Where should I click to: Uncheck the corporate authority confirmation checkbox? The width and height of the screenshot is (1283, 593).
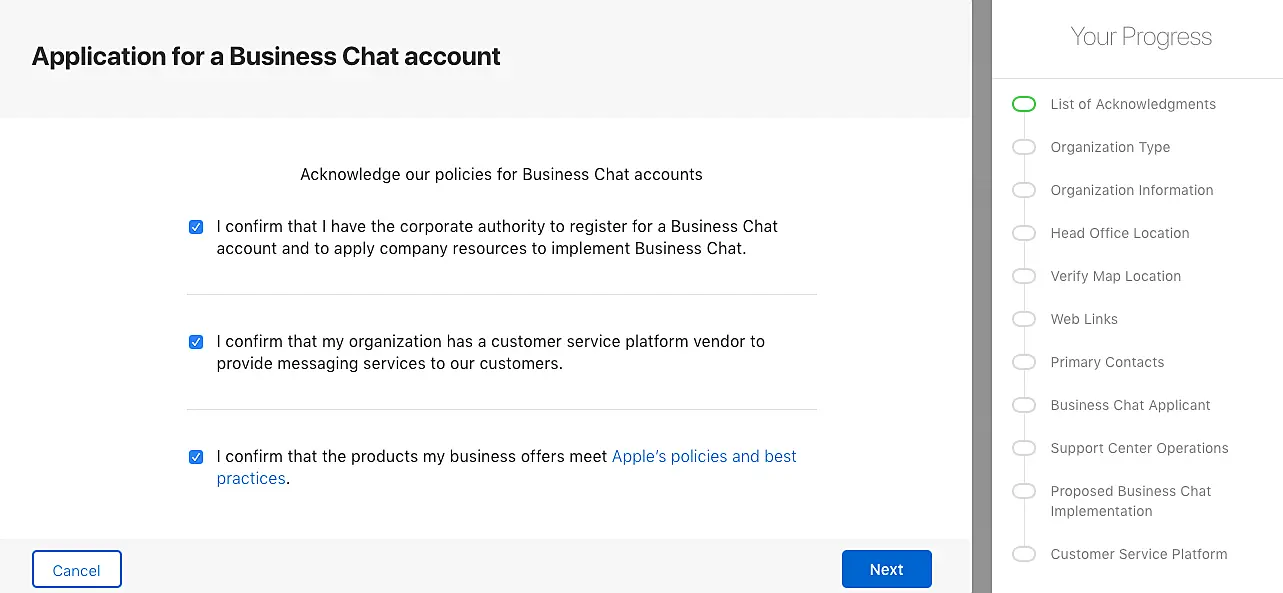[196, 227]
